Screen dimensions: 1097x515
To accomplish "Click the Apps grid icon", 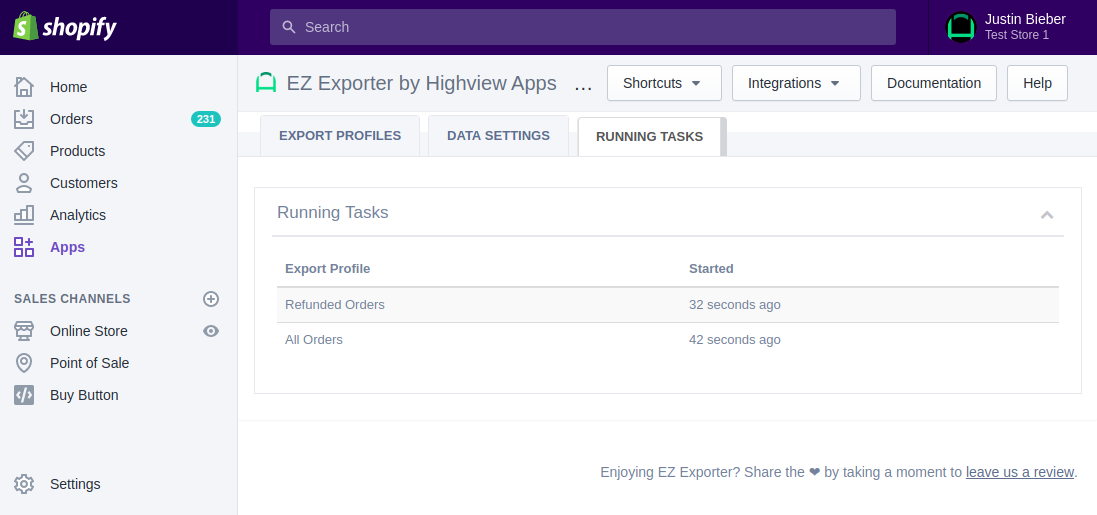I will (x=24, y=247).
